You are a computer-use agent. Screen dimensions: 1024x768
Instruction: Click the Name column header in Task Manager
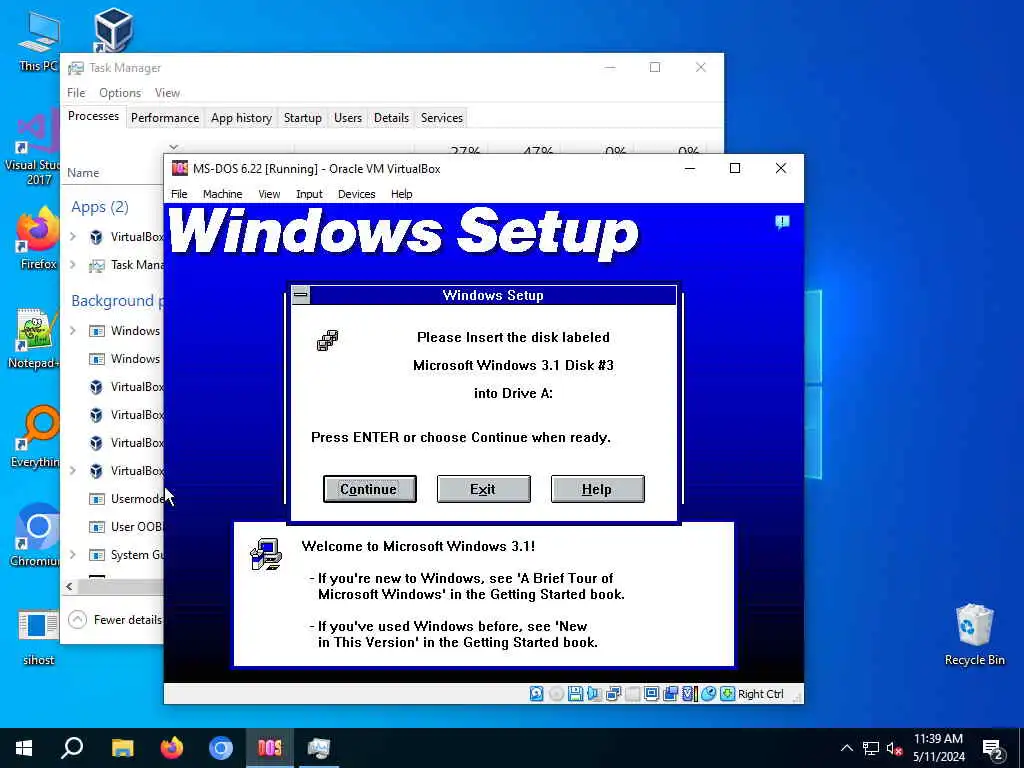(x=83, y=172)
